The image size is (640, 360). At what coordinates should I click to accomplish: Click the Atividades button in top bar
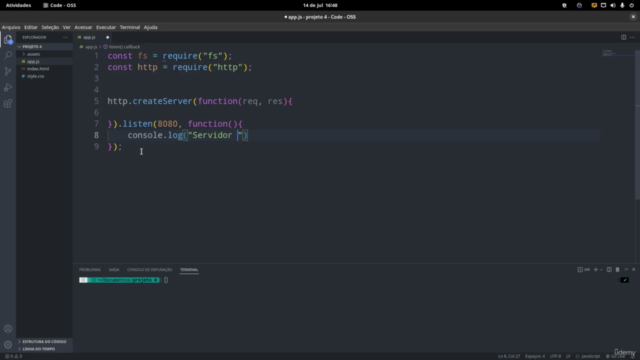click(18, 5)
